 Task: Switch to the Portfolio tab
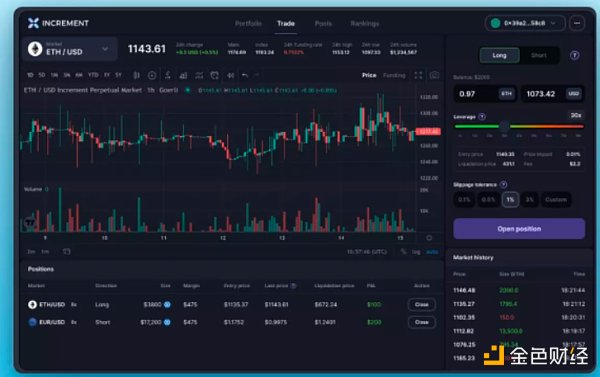point(248,24)
